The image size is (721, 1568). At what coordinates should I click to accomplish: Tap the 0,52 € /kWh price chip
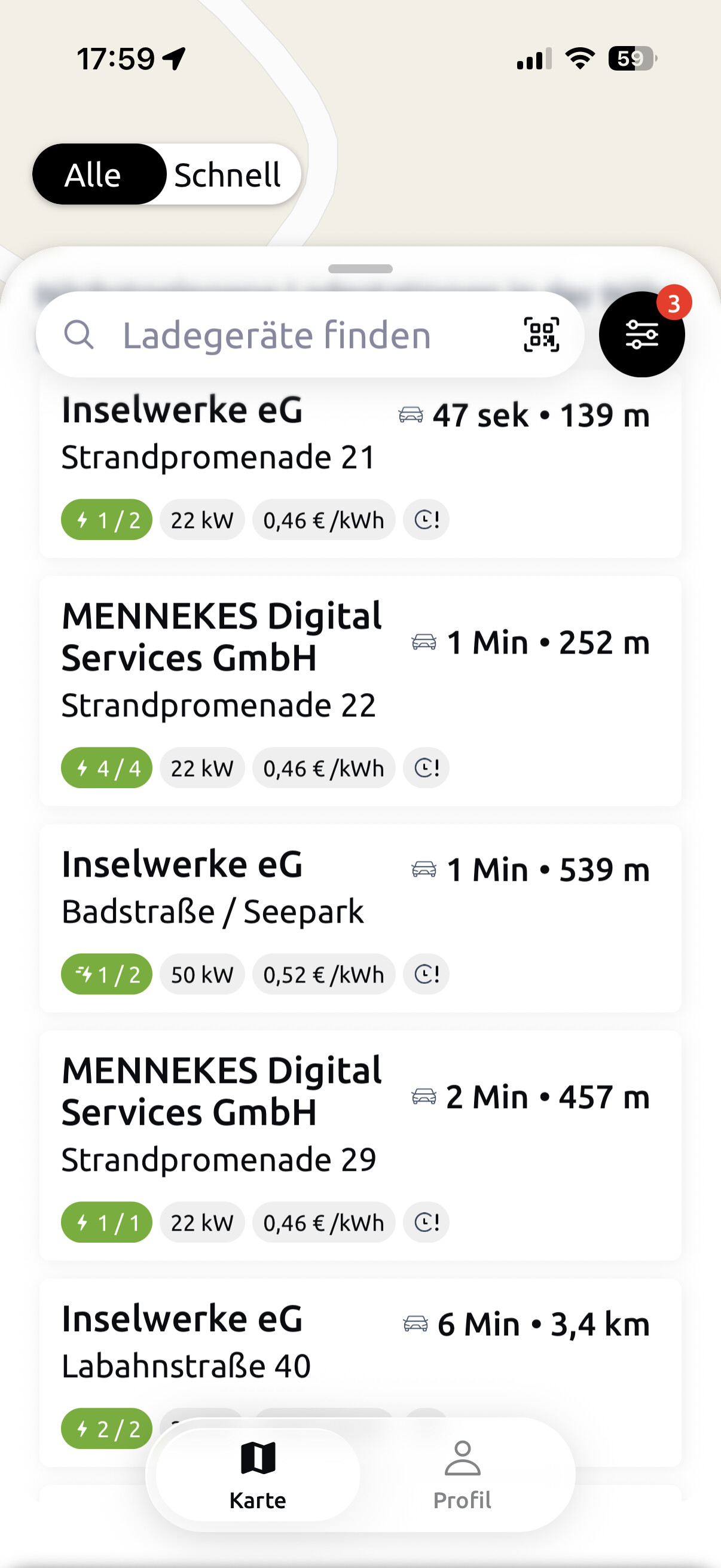[323, 975]
